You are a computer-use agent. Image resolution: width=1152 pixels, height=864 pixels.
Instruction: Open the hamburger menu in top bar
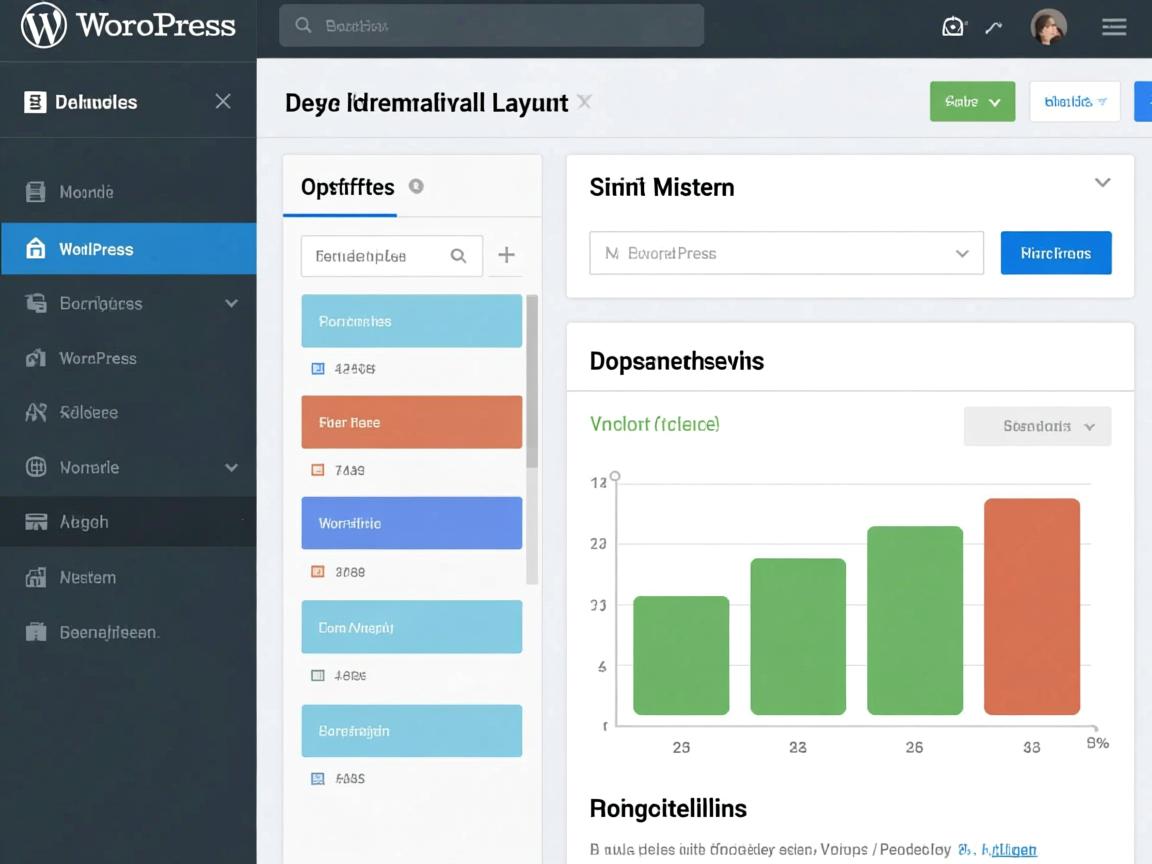[1114, 27]
